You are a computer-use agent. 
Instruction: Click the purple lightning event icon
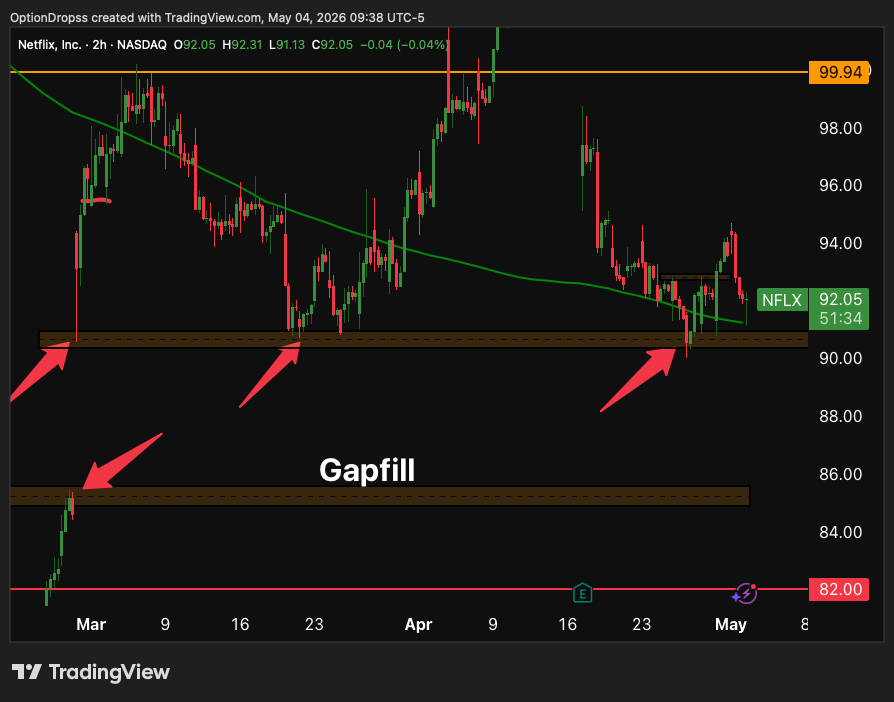[745, 594]
